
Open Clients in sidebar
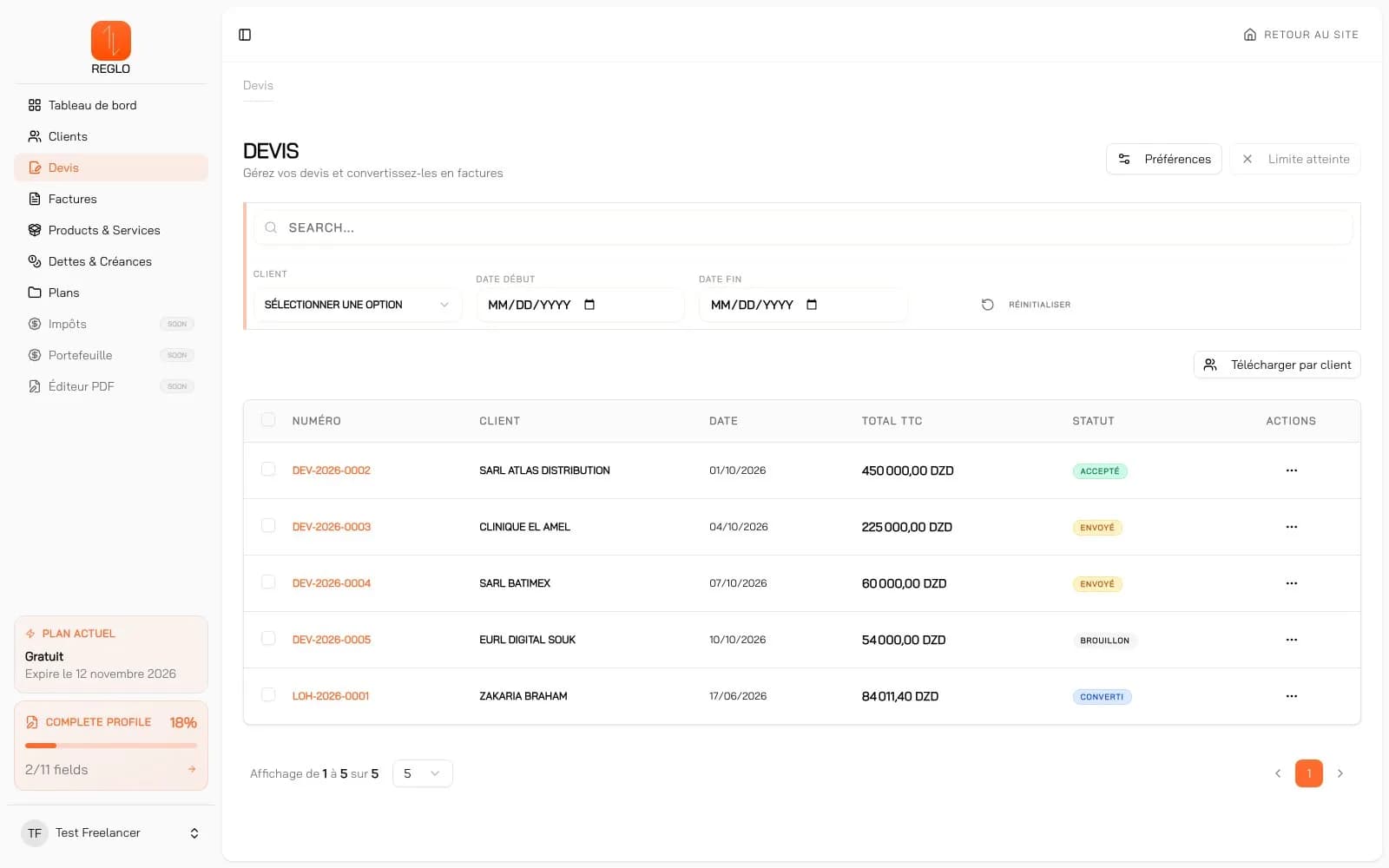pyautogui.click(x=111, y=136)
